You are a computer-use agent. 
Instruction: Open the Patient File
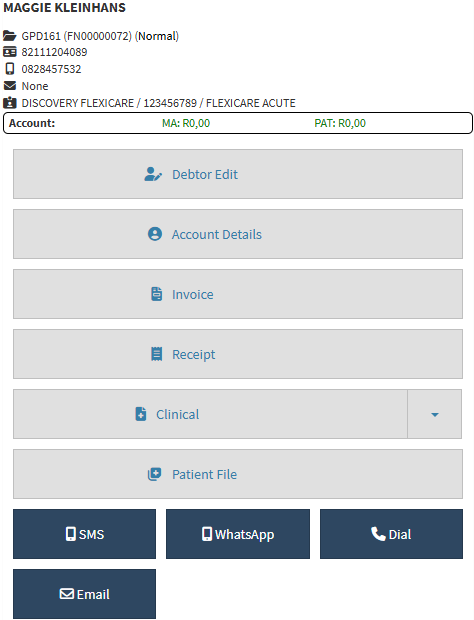click(x=238, y=474)
